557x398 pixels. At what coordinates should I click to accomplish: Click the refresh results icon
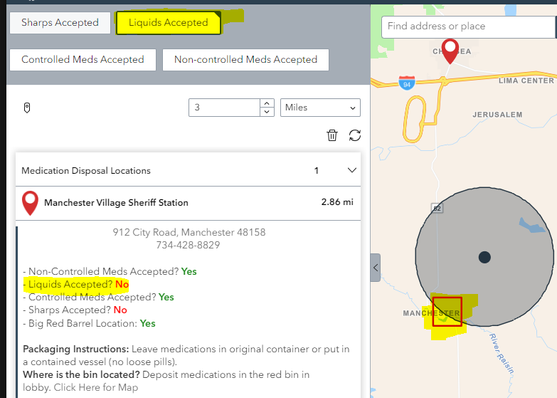(355, 135)
